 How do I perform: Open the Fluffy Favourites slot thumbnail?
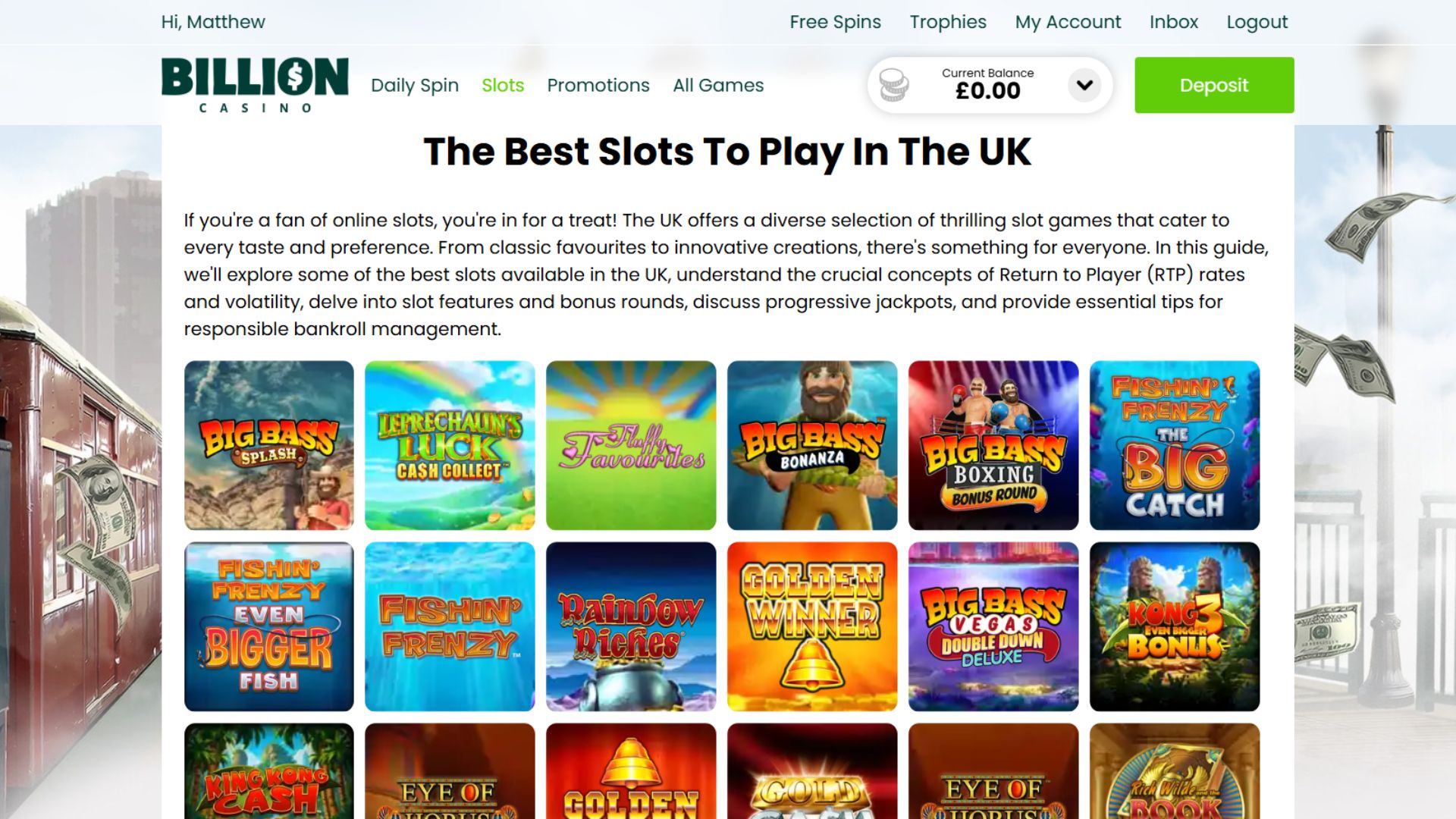[631, 445]
